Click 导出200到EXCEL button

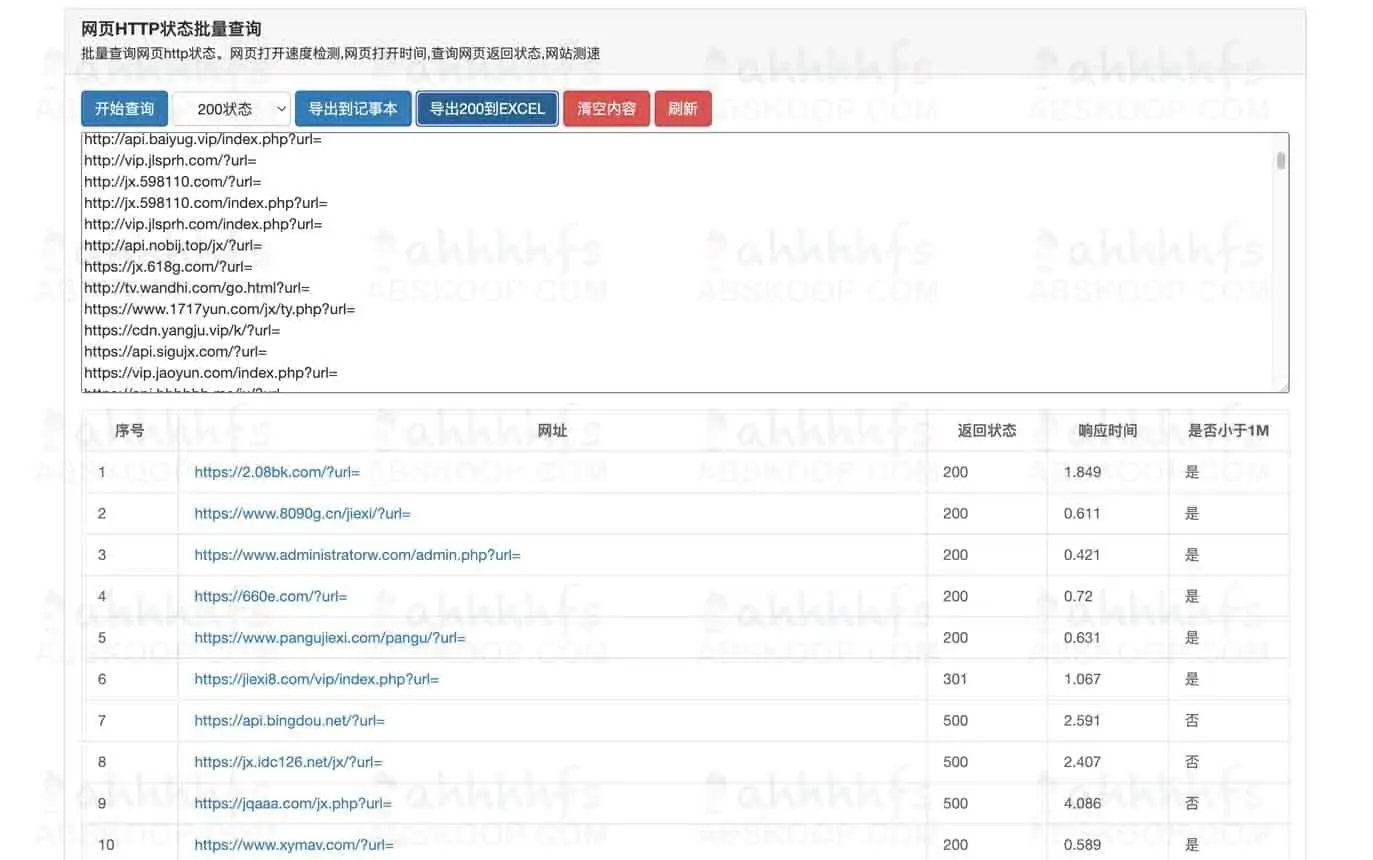[x=487, y=109]
